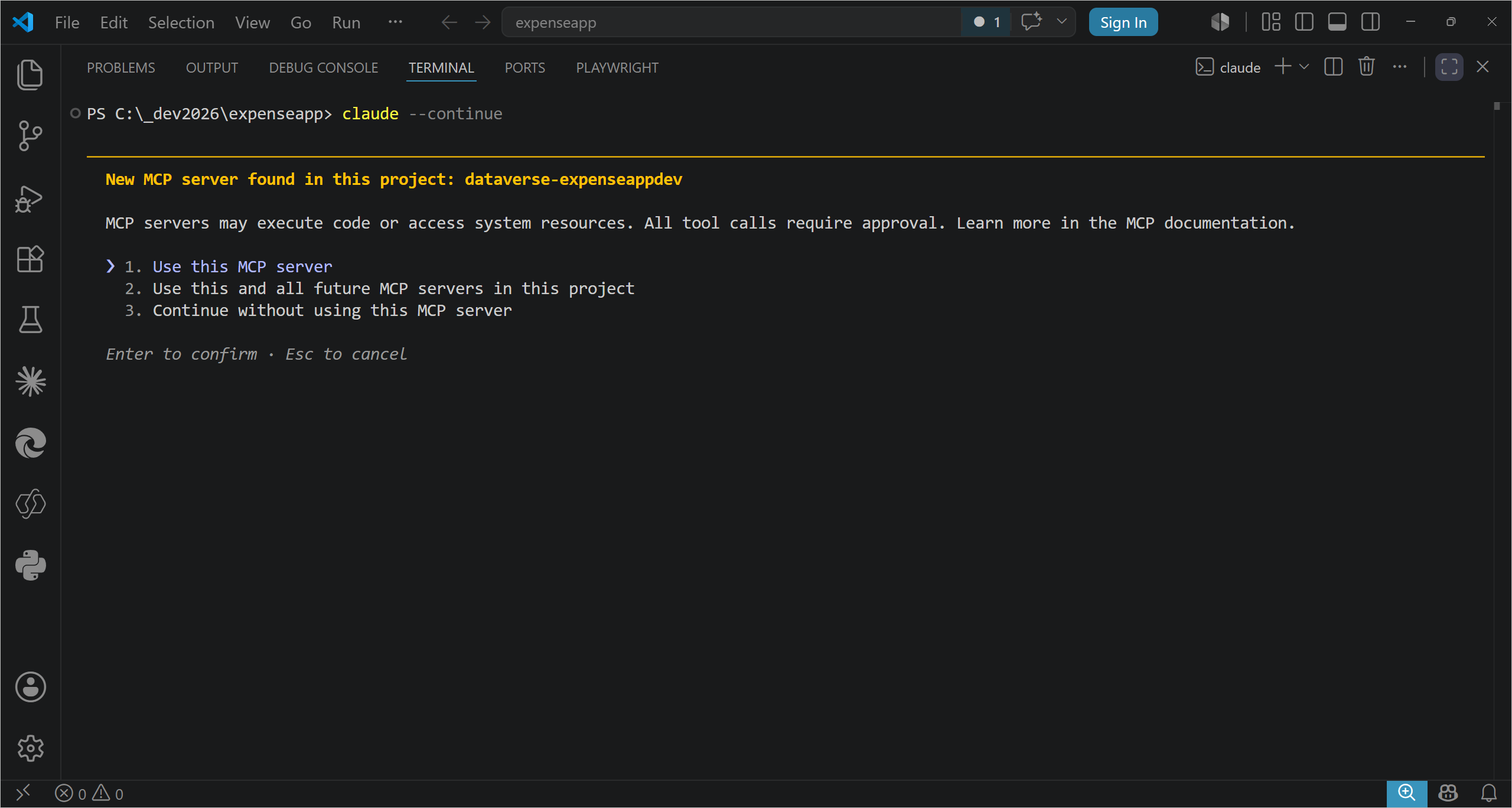Open the chat with sparkle icon
Image resolution: width=1512 pixels, height=808 pixels.
click(1032, 22)
